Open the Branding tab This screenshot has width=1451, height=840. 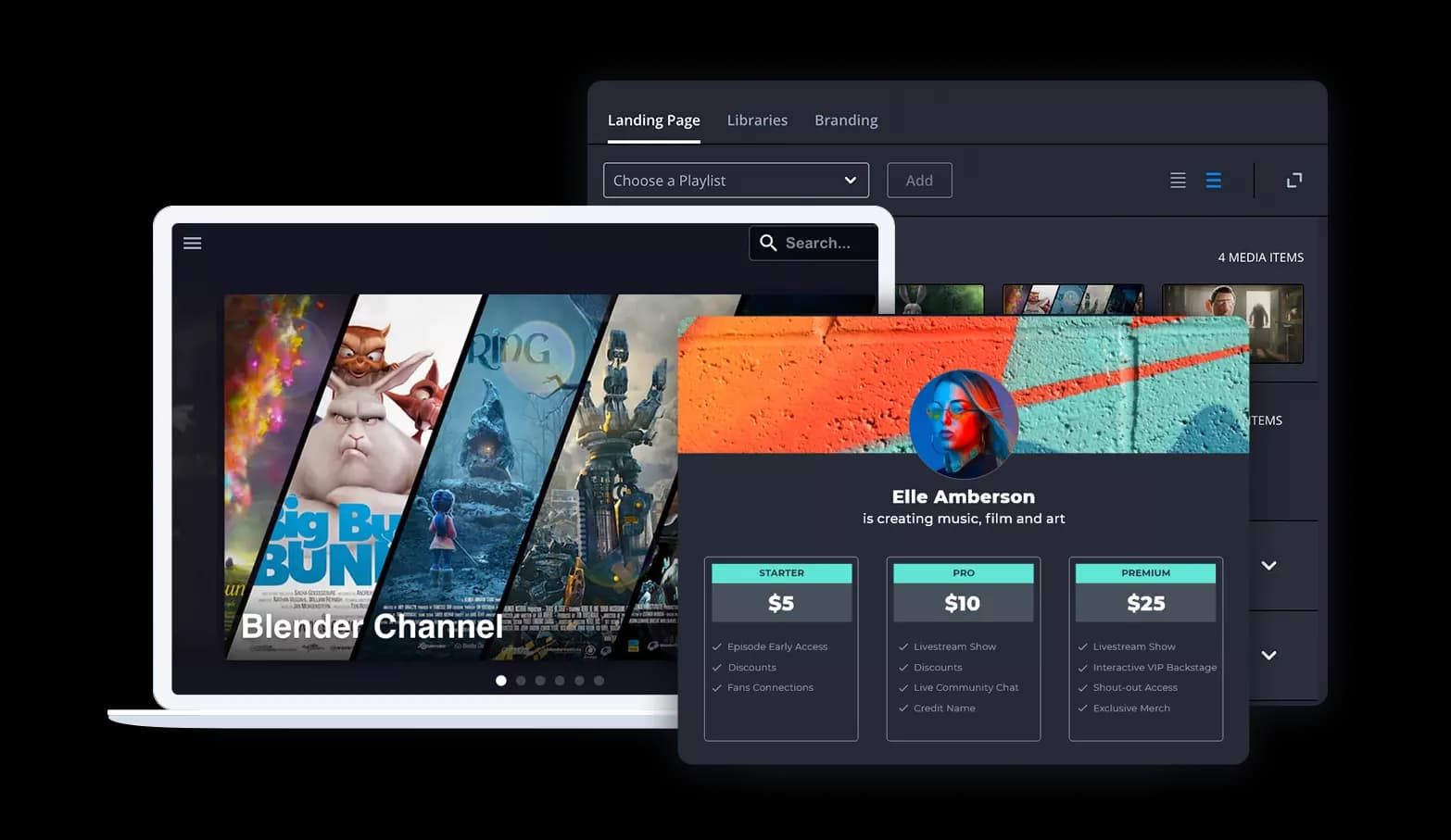click(x=845, y=119)
